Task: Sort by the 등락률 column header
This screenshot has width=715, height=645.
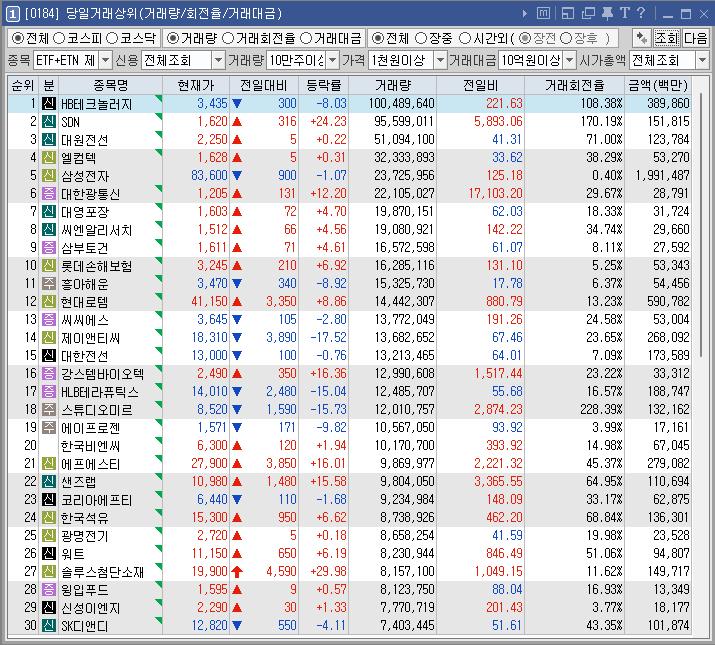Action: (x=324, y=85)
